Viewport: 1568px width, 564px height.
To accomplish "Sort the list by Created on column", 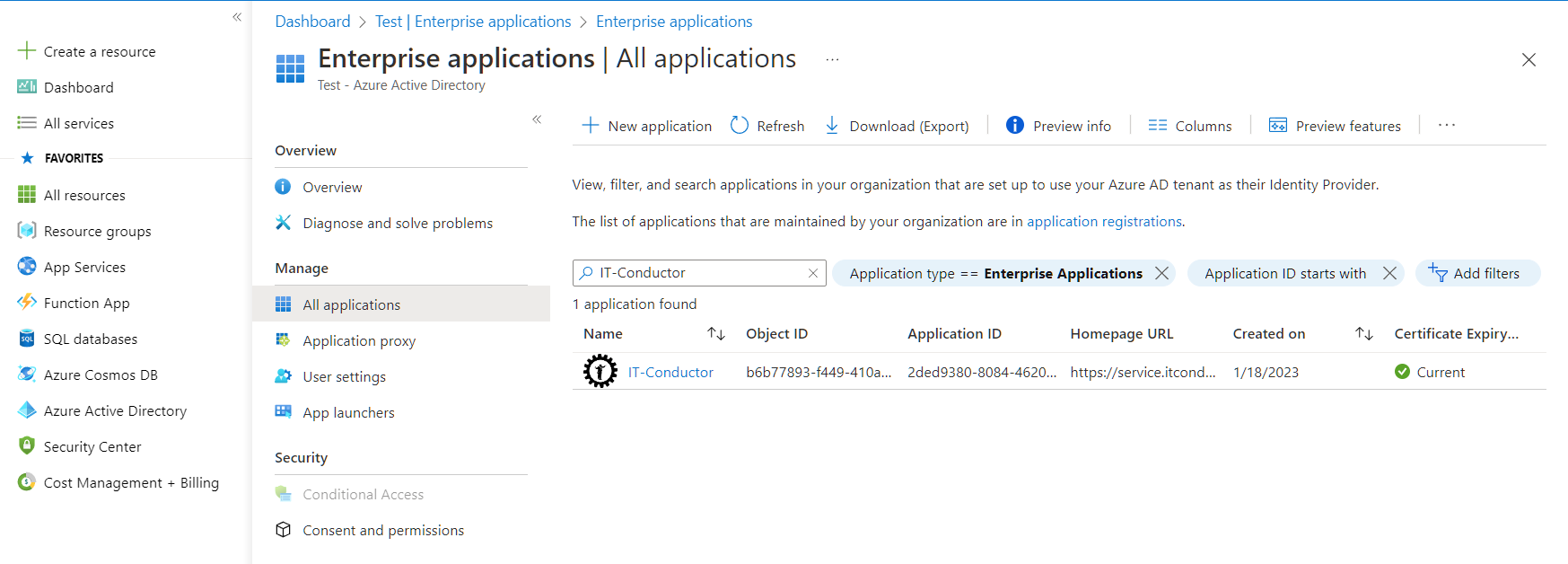I will pyautogui.click(x=1363, y=334).
